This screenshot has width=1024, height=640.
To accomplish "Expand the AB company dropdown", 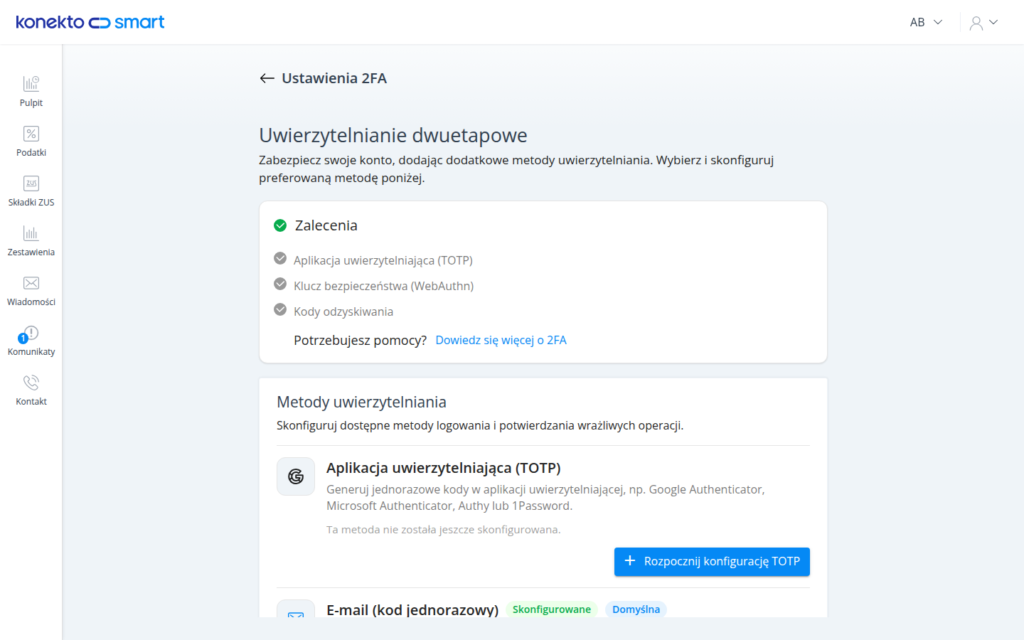I will (x=926, y=22).
